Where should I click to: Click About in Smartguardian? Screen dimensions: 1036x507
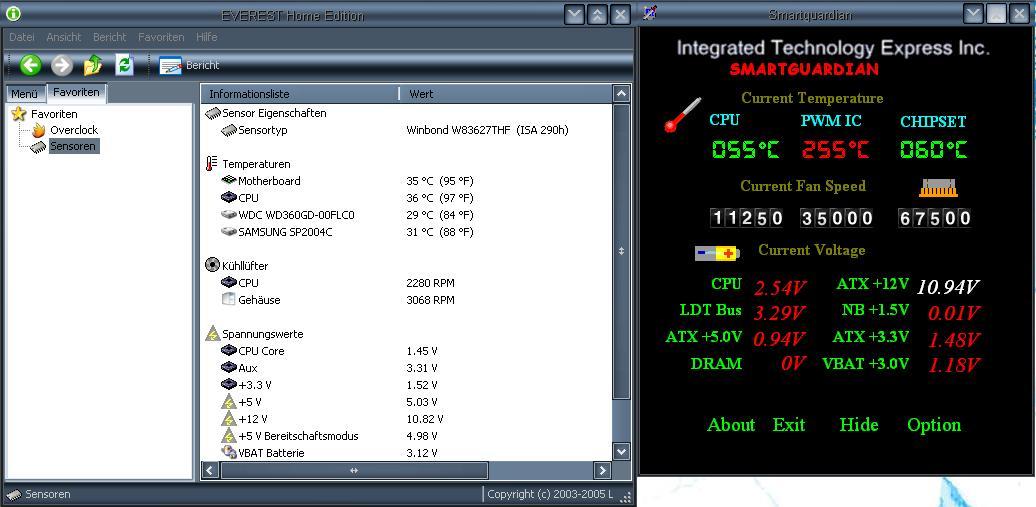731,424
